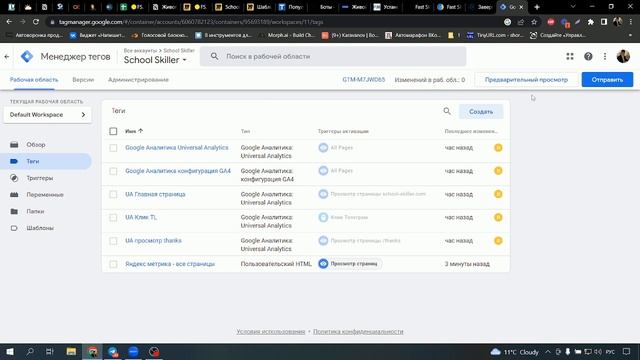
Task: Show hidden system tray icons
Action: pos(548,352)
